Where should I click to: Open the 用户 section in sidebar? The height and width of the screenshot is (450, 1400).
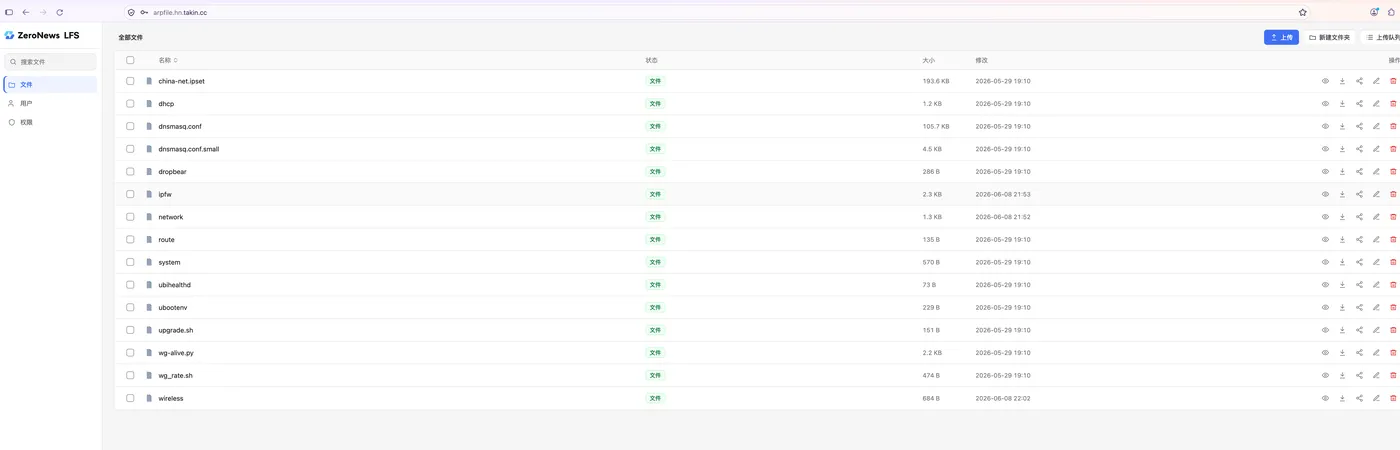[50, 103]
